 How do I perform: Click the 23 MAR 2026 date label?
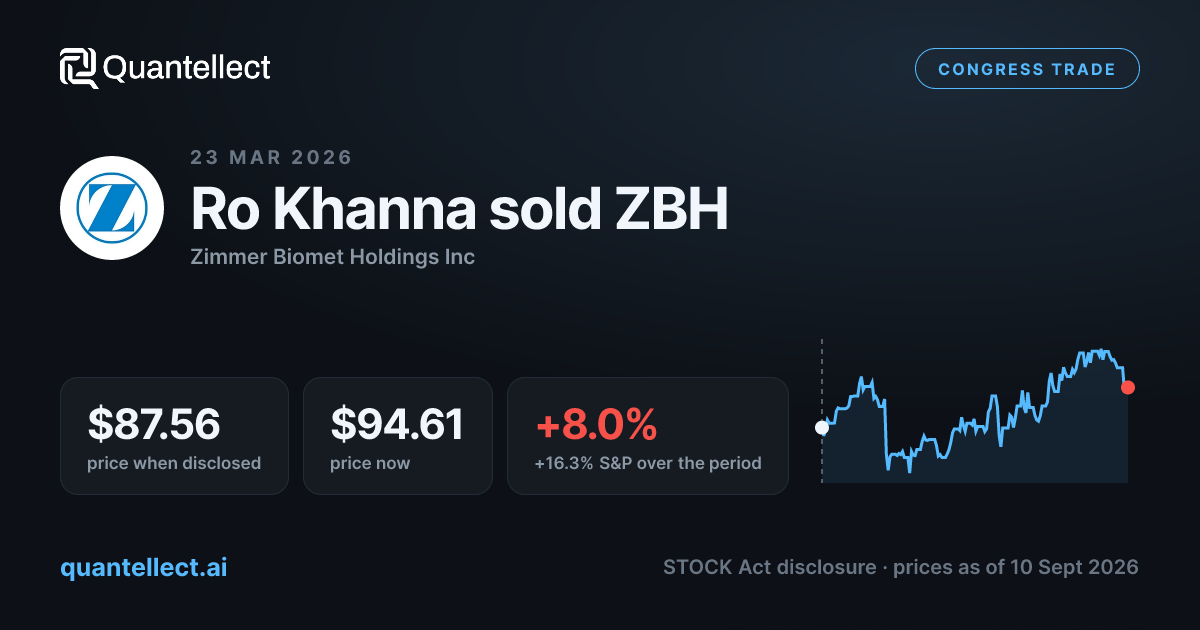tap(271, 157)
